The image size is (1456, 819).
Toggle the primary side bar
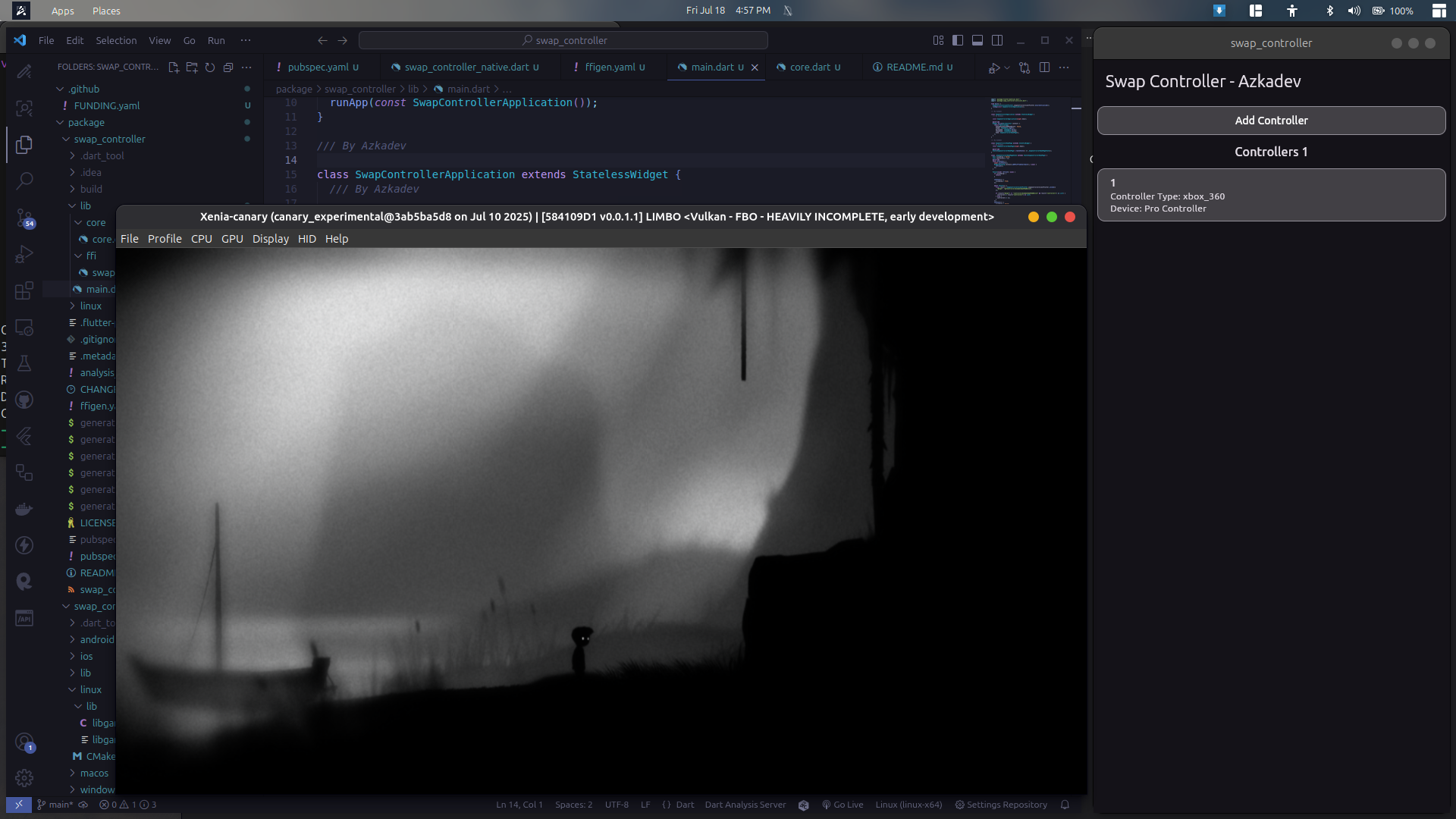pyautogui.click(x=958, y=40)
